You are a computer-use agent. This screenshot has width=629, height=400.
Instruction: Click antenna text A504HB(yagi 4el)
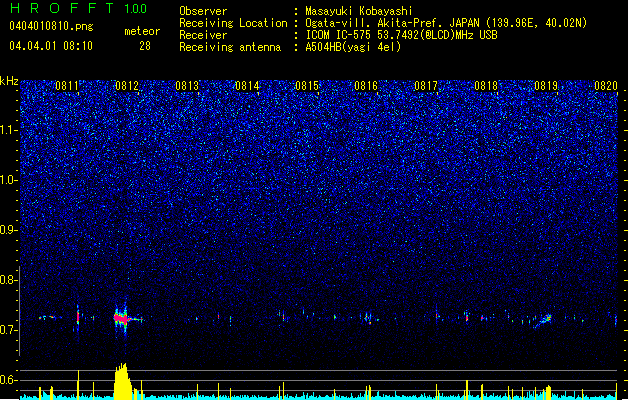coord(353,47)
